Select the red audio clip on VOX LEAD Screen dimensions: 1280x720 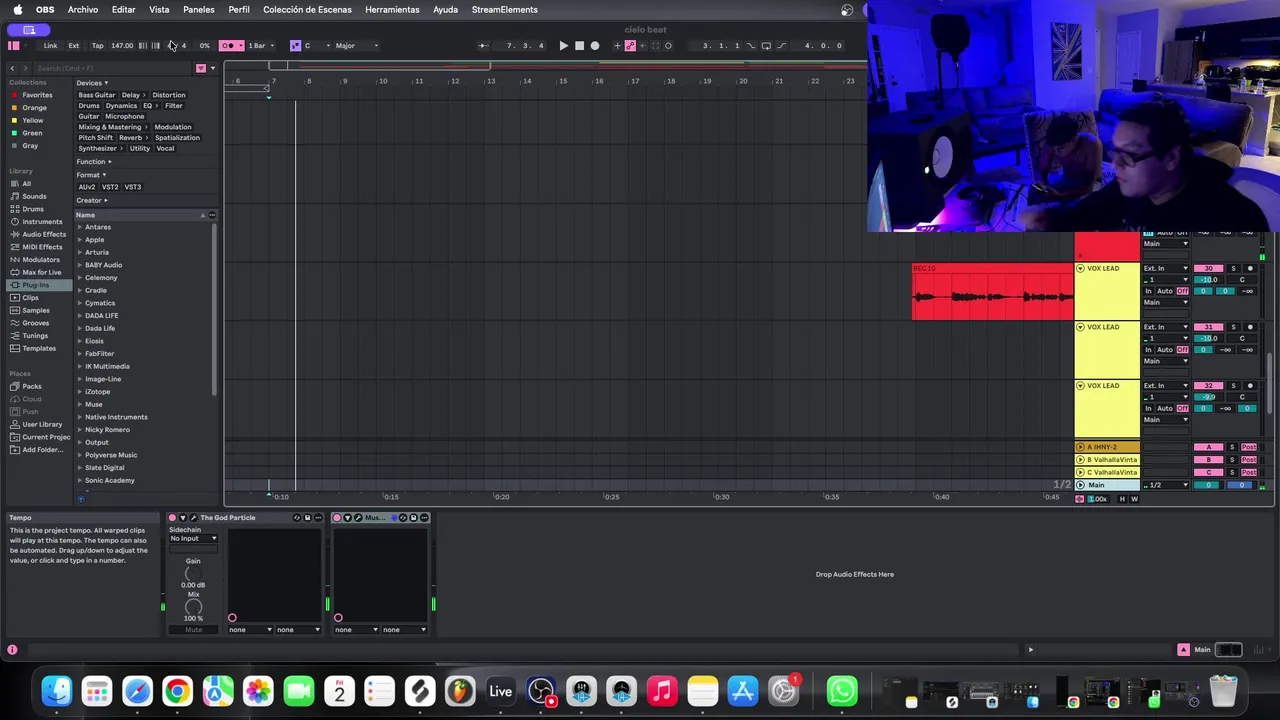click(x=992, y=292)
